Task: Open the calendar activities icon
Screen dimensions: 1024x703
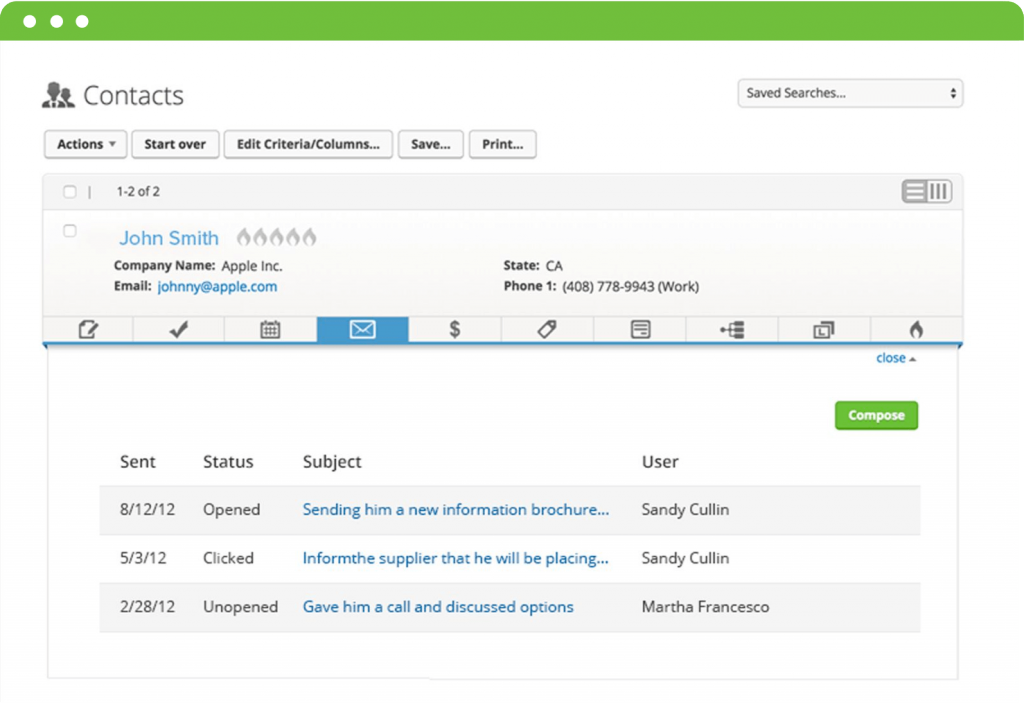Action: pos(270,329)
